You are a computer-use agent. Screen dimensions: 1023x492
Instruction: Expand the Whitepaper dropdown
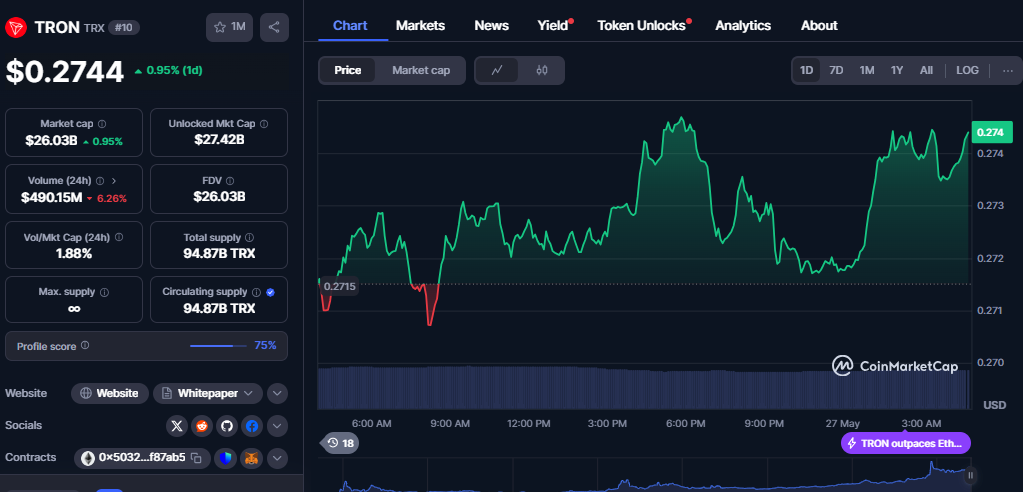click(x=207, y=393)
